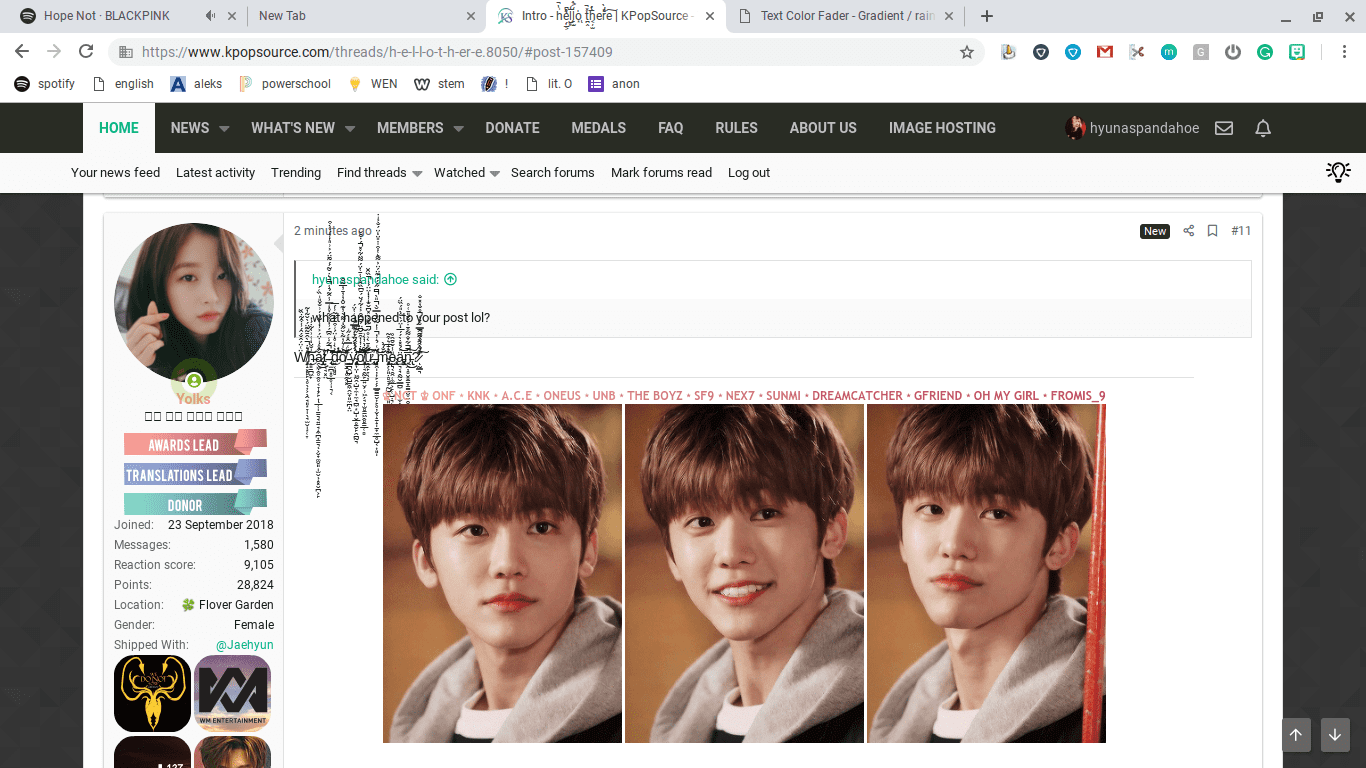The height and width of the screenshot is (768, 1366).
Task: Open the lit. O bookmark
Action: click(549, 84)
